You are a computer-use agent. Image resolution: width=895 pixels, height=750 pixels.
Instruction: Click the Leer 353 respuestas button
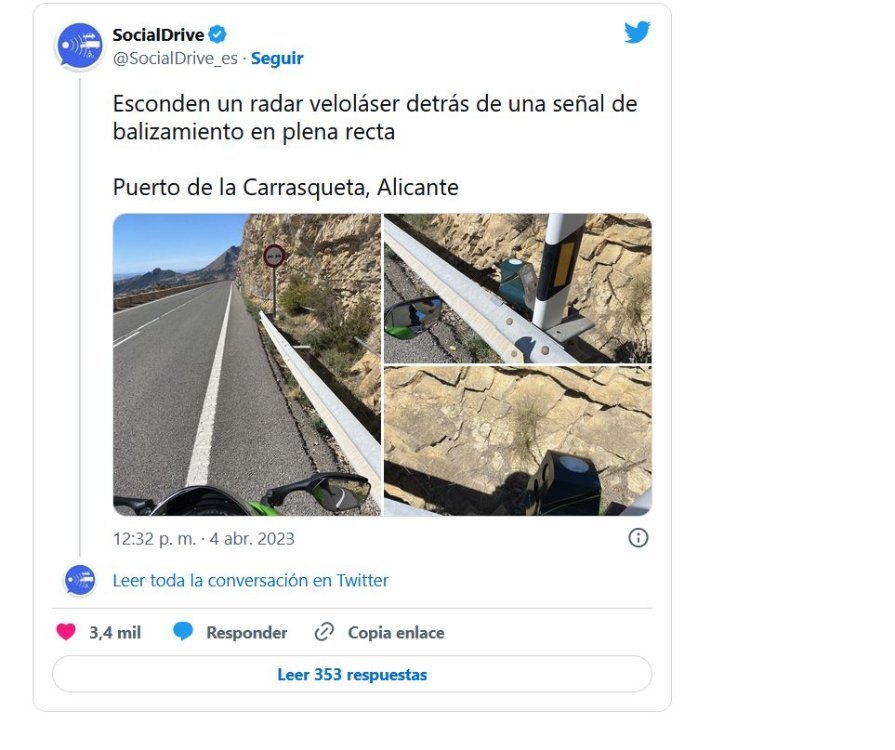coord(352,674)
